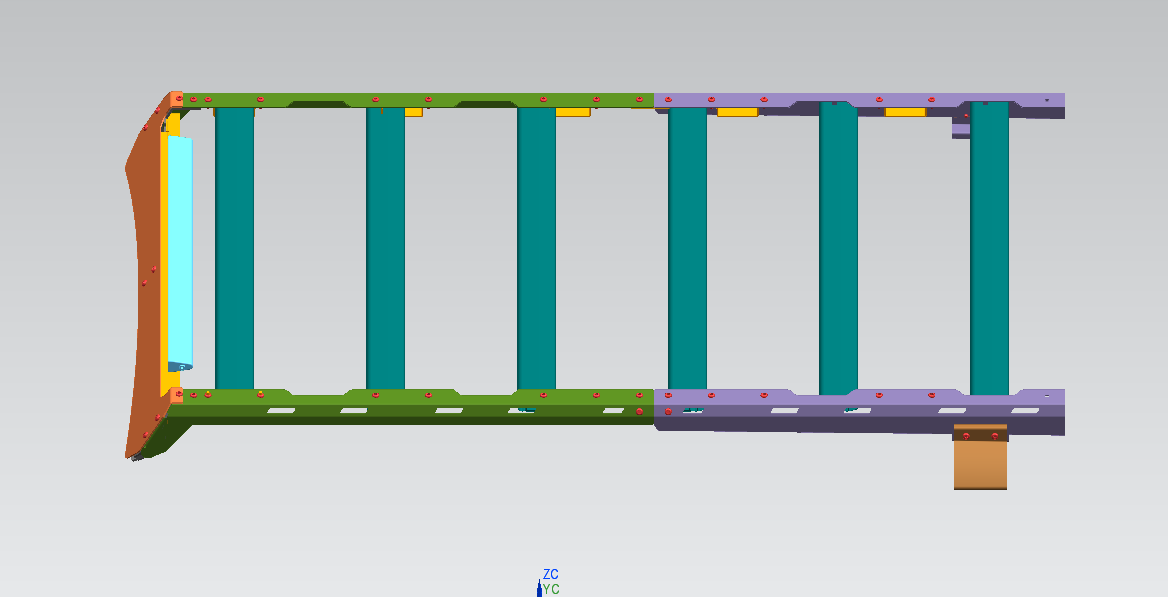Click the orange corner block at top-left
This screenshot has width=1168, height=597.
point(177,99)
